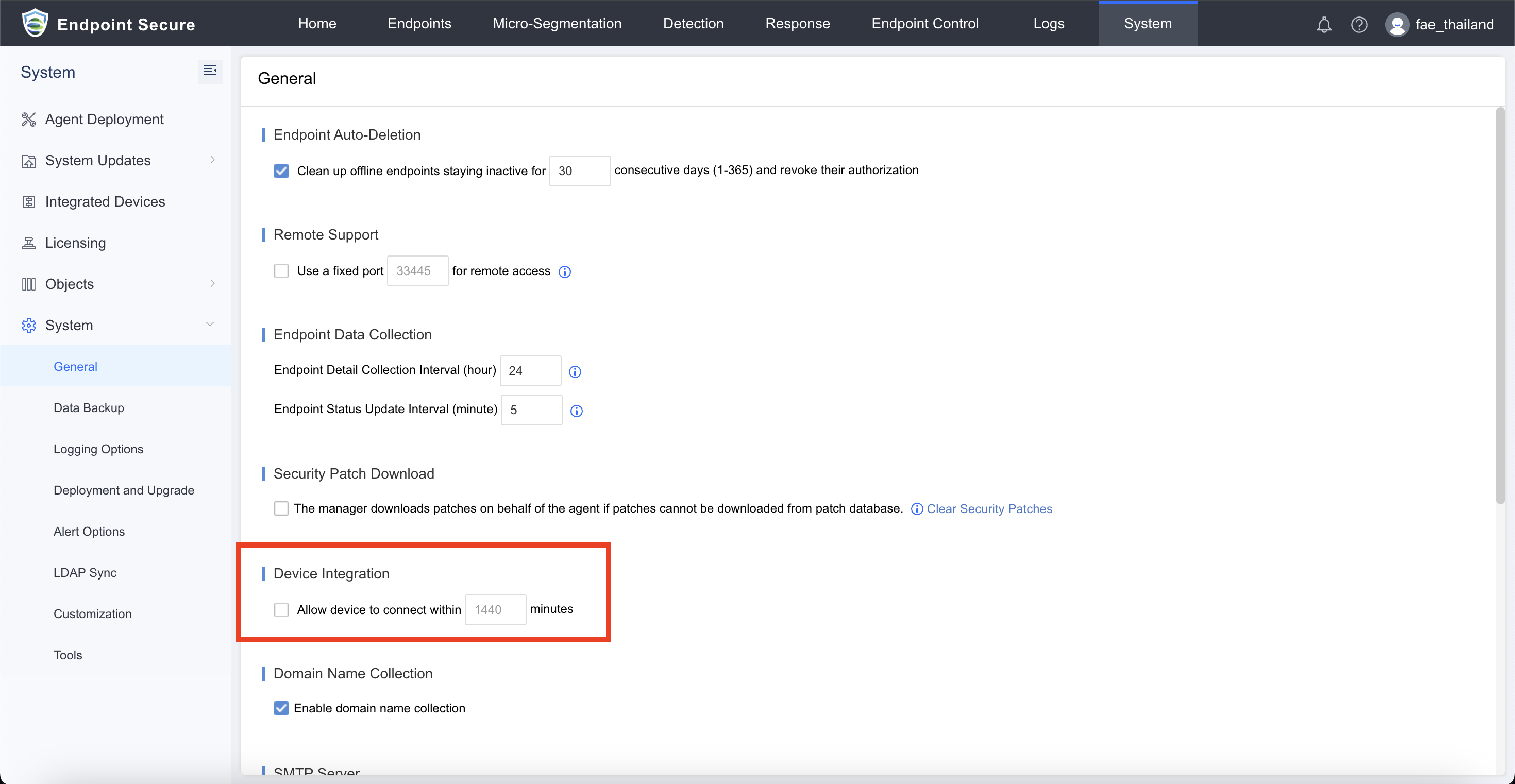Click the General page vertical scrollbar
Image resolution: width=1515 pixels, height=784 pixels.
1500,305
